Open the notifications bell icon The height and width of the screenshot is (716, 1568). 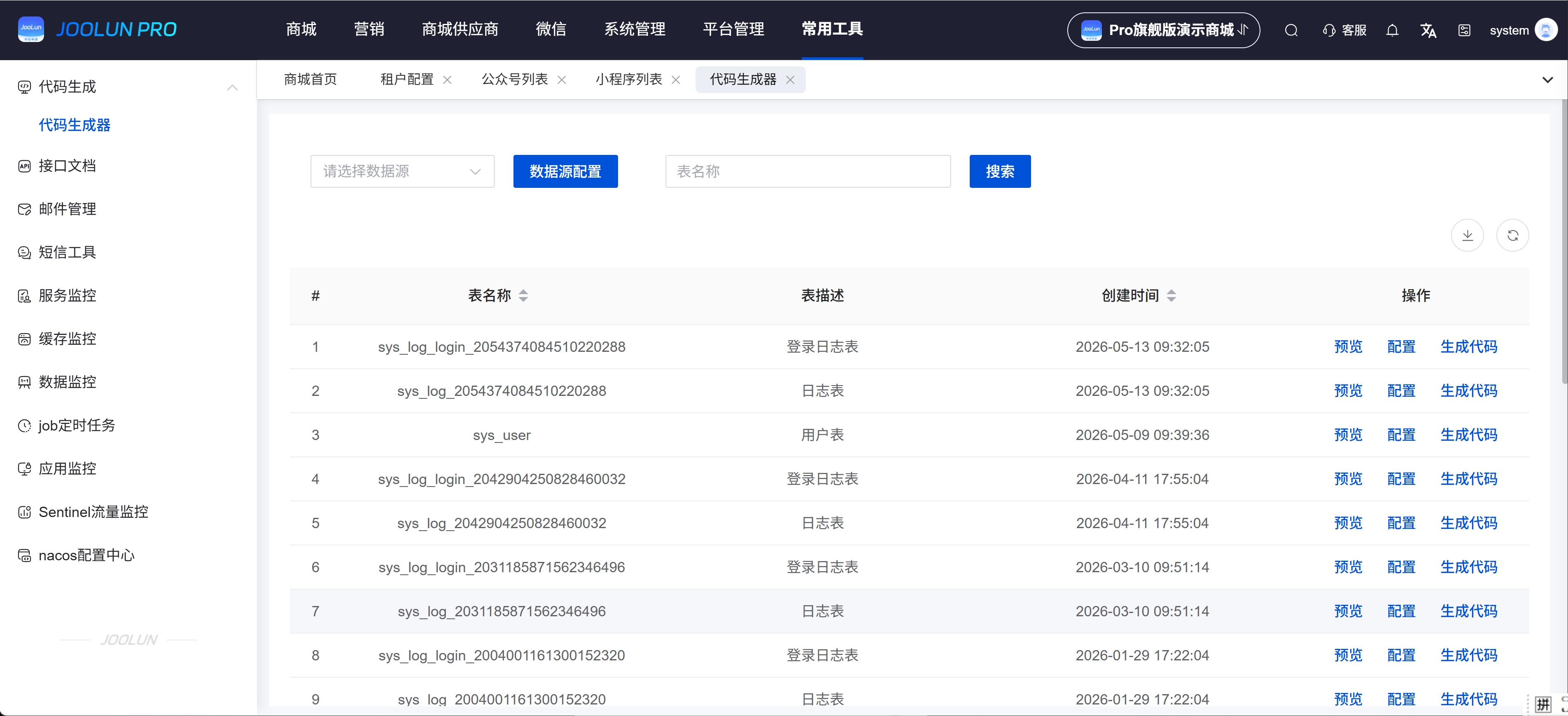coord(1392,30)
